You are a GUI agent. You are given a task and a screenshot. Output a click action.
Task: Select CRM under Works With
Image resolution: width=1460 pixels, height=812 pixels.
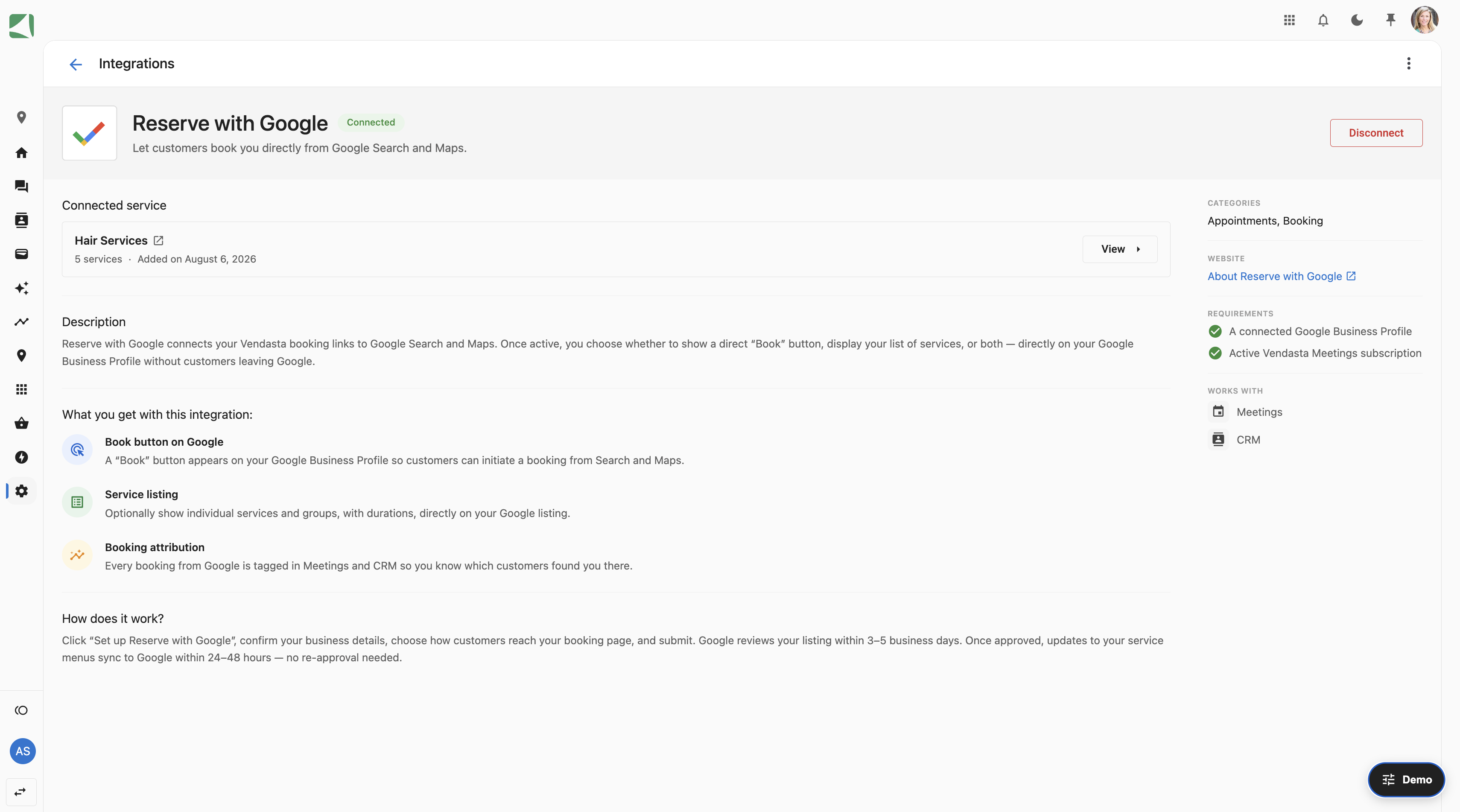(1248, 440)
